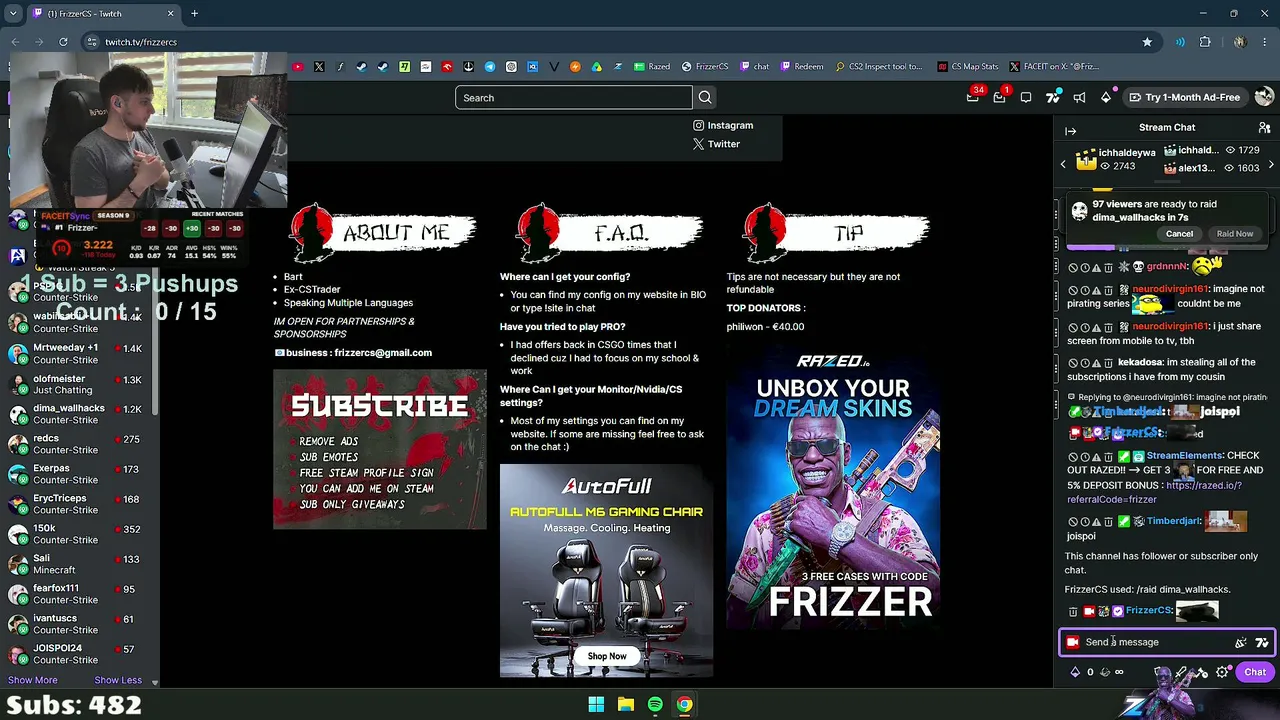This screenshot has width=1280, height=720.
Task: Ban user grdnnnN with the ban icon
Action: pyautogui.click(x=1073, y=267)
